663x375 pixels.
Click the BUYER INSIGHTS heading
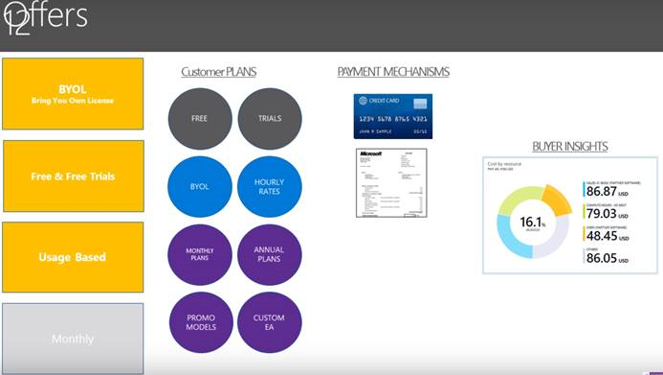(570, 146)
